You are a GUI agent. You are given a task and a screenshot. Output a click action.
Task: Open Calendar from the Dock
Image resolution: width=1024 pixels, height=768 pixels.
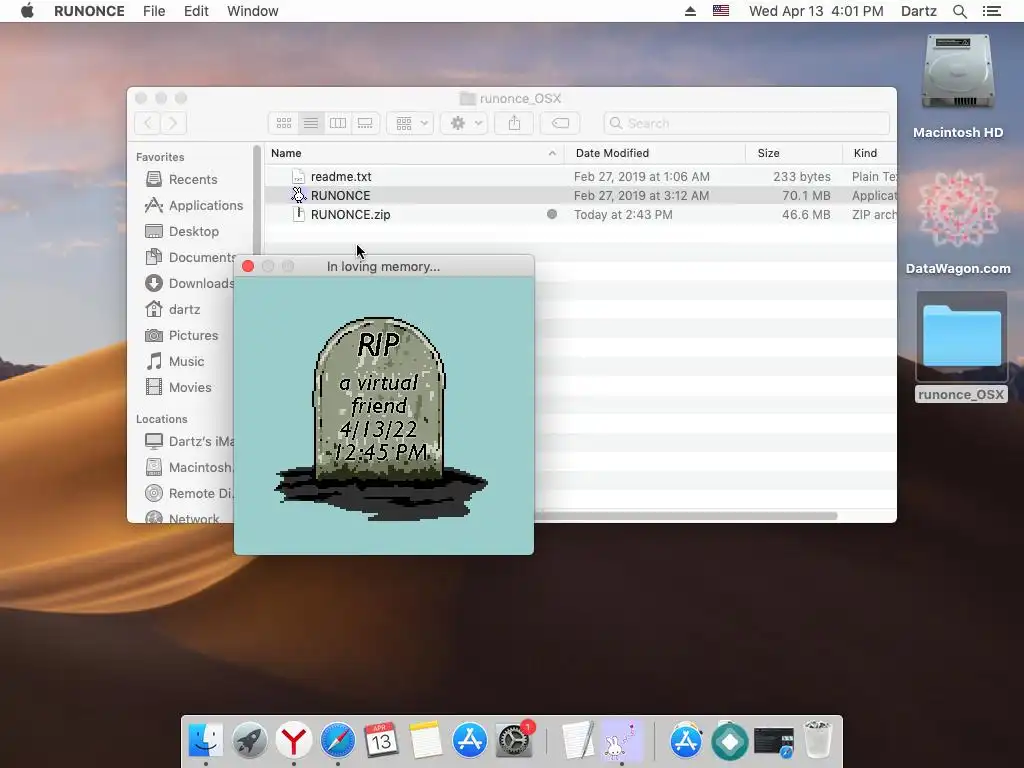pyautogui.click(x=381, y=741)
